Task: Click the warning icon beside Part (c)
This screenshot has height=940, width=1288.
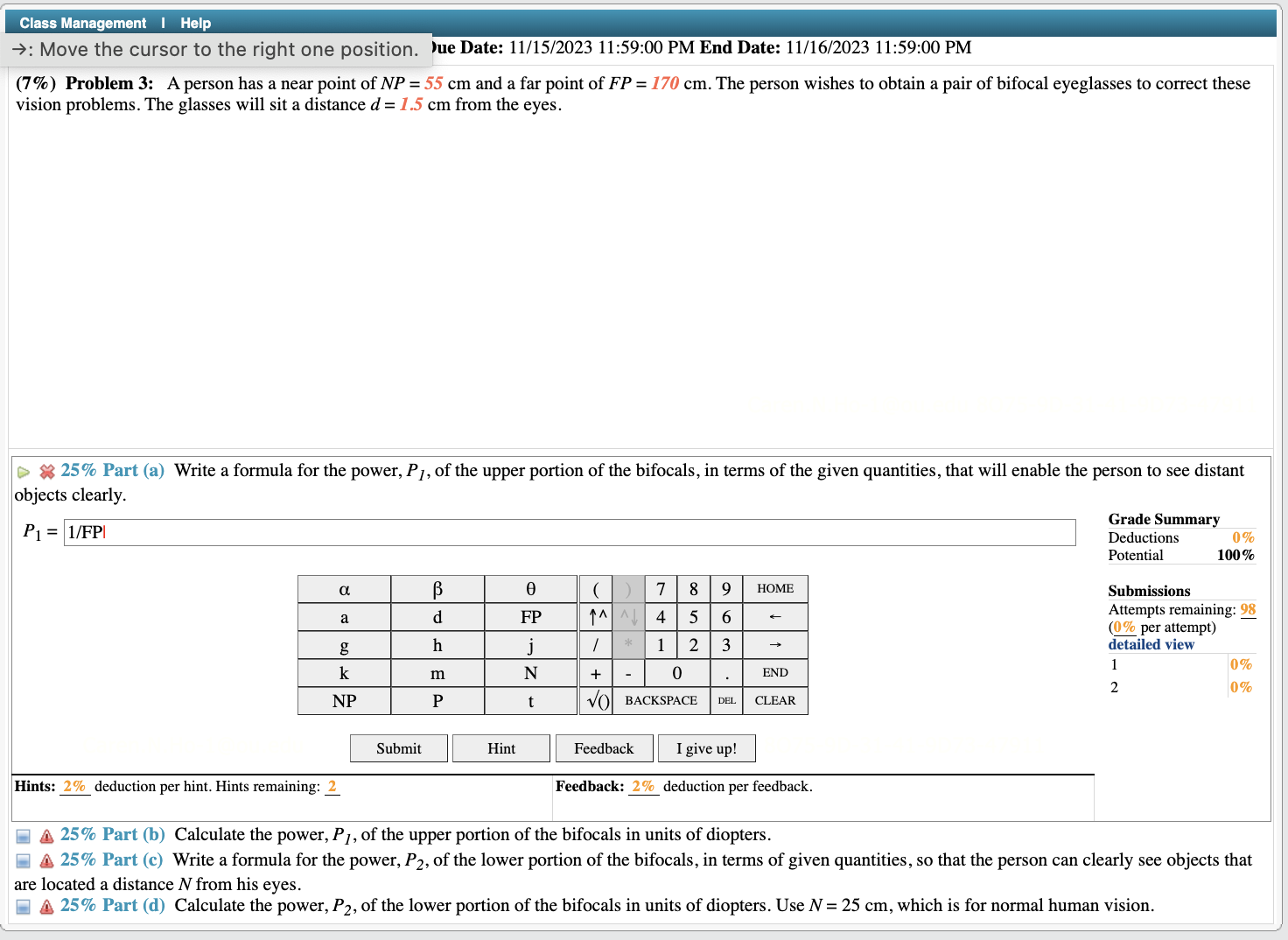Action: click(47, 862)
